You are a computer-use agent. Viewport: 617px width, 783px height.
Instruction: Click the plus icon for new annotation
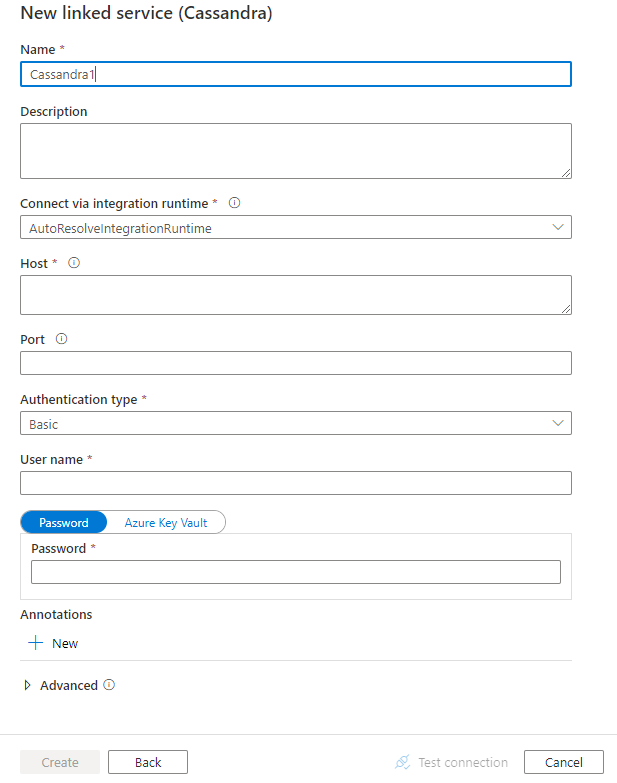[36, 643]
